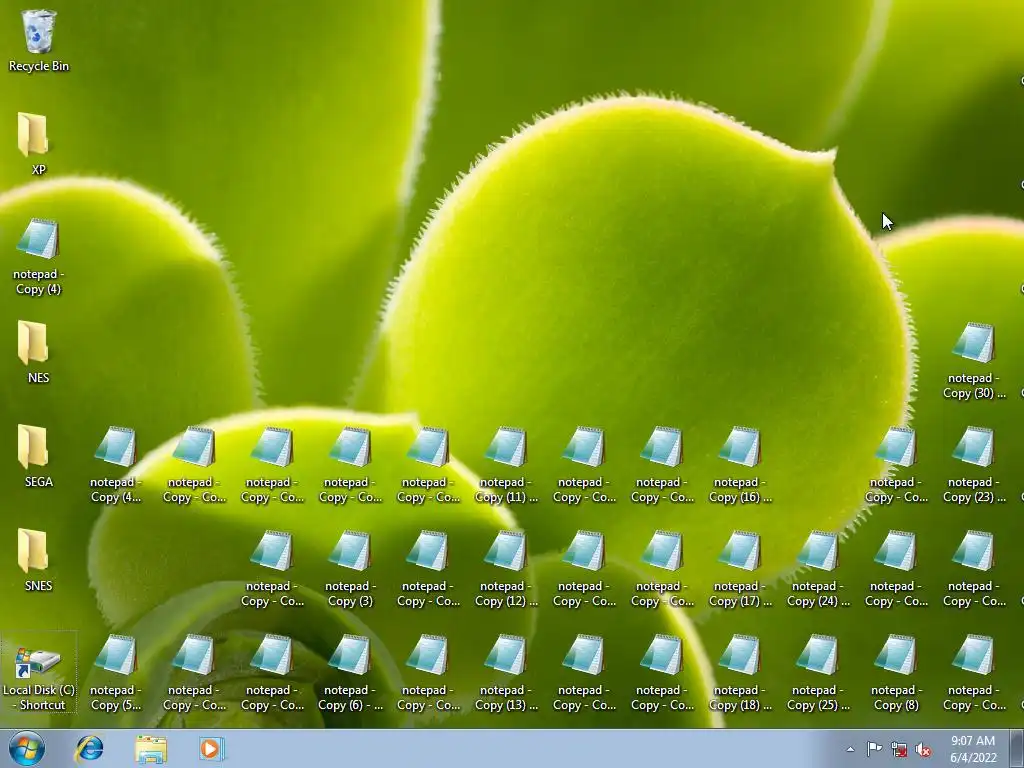Select the Recycle Bin icon
This screenshot has width=1024, height=768.
click(39, 40)
